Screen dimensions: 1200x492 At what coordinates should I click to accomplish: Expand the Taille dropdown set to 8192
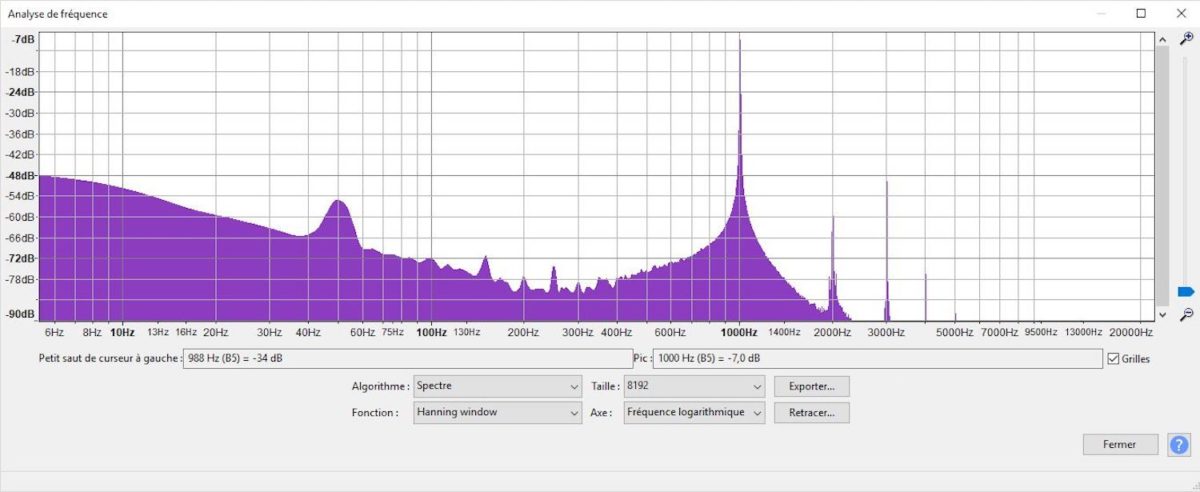(695, 386)
